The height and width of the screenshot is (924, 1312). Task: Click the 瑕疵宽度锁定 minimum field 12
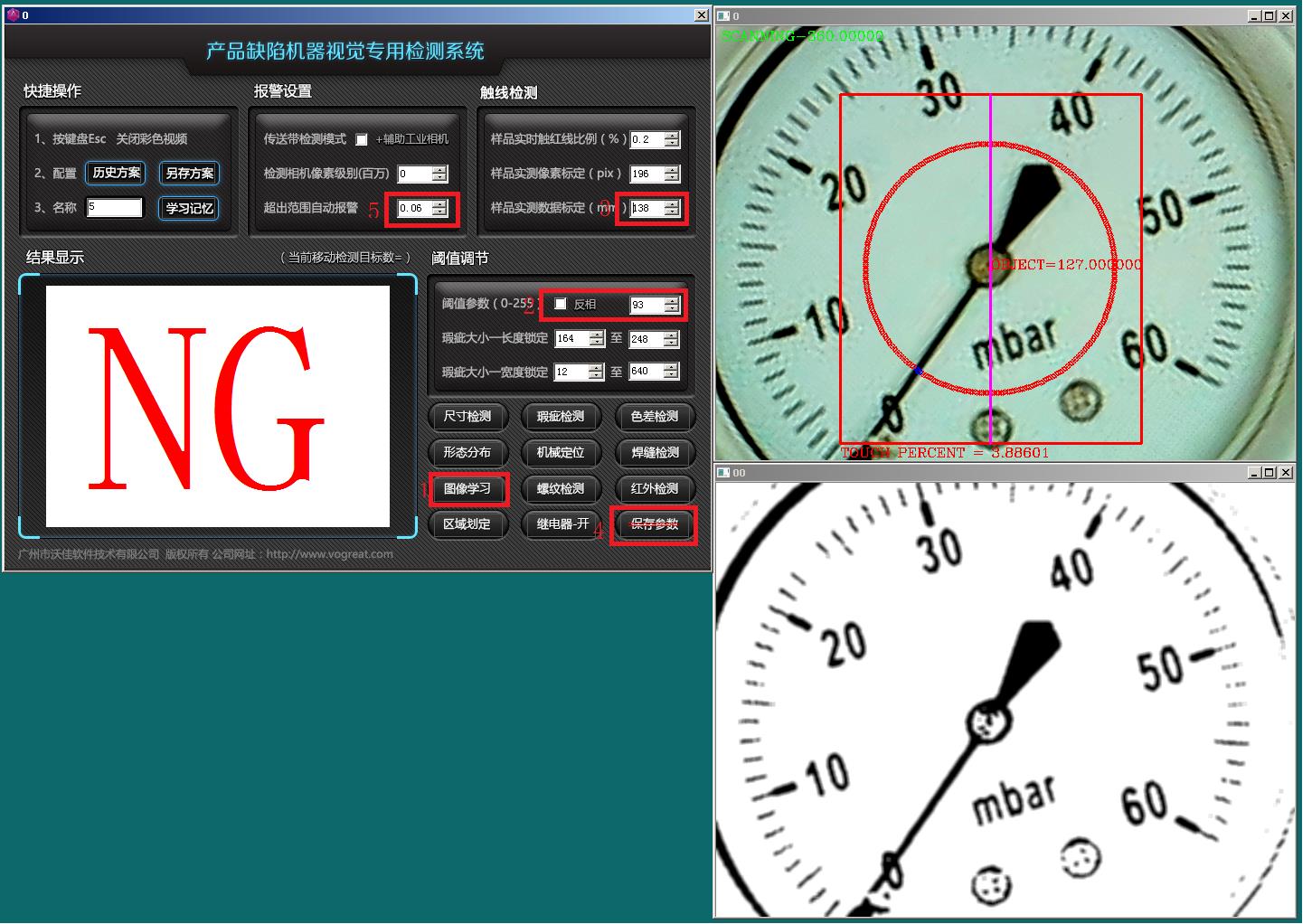tap(571, 372)
